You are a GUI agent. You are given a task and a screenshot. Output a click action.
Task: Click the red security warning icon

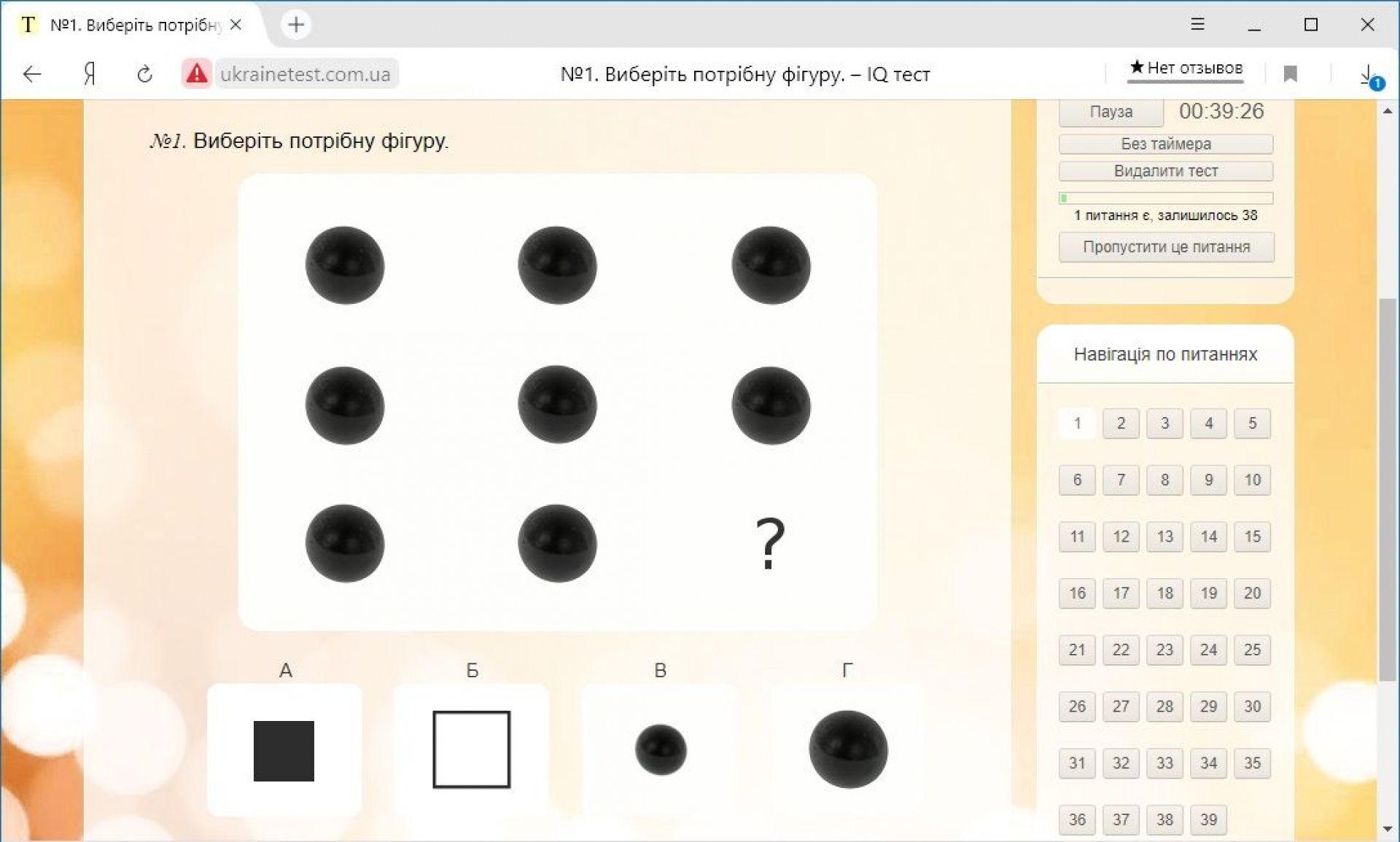point(196,74)
